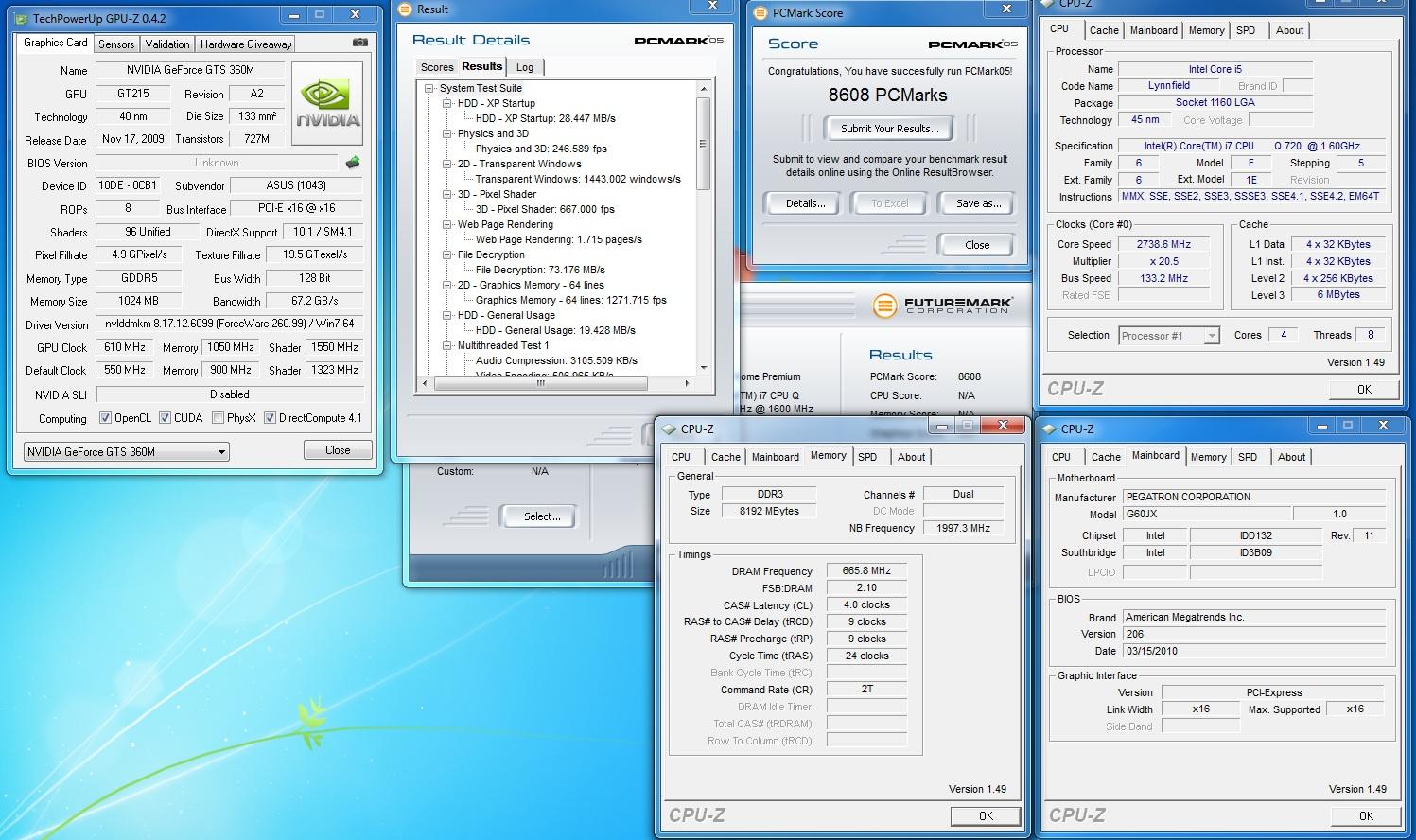Viewport: 1416px width, 840px height.
Task: Click the Futuremark Corporation logo
Action: [942, 306]
